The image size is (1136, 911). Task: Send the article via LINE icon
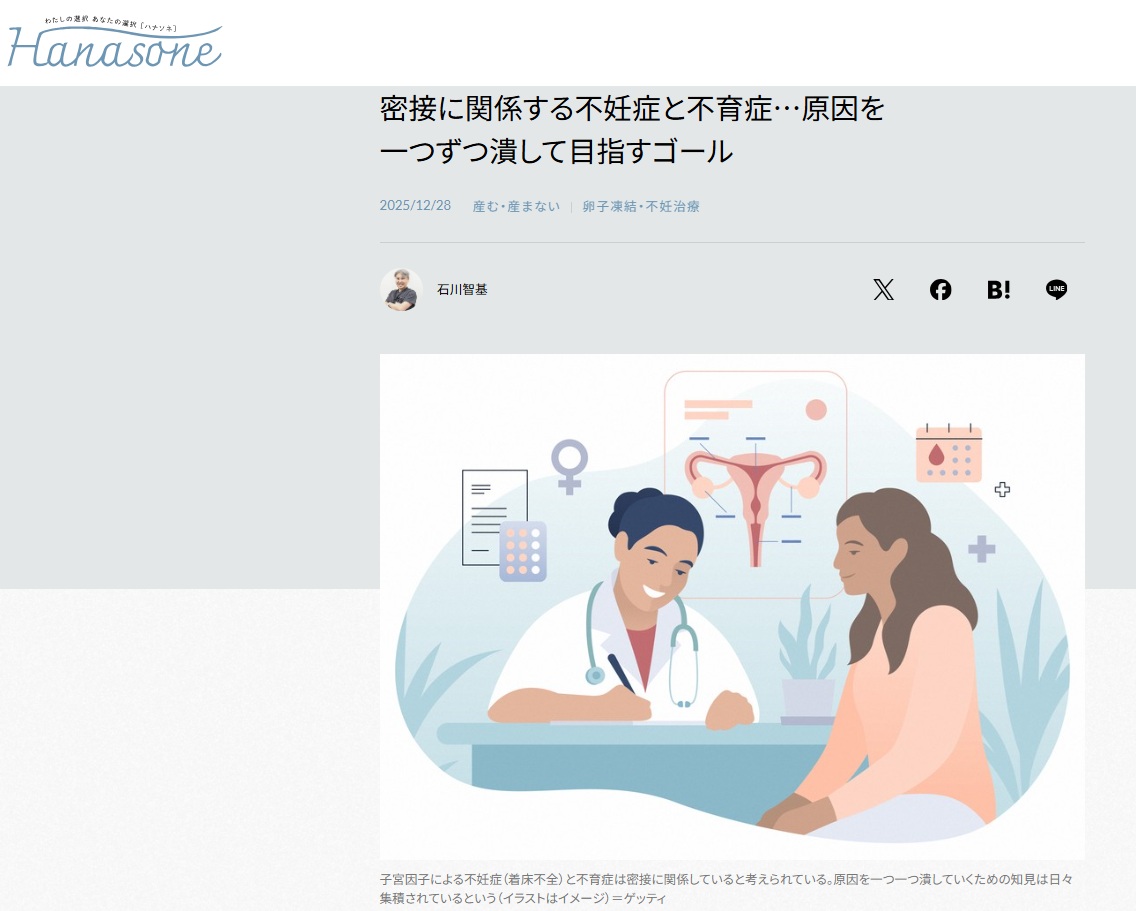point(1056,290)
